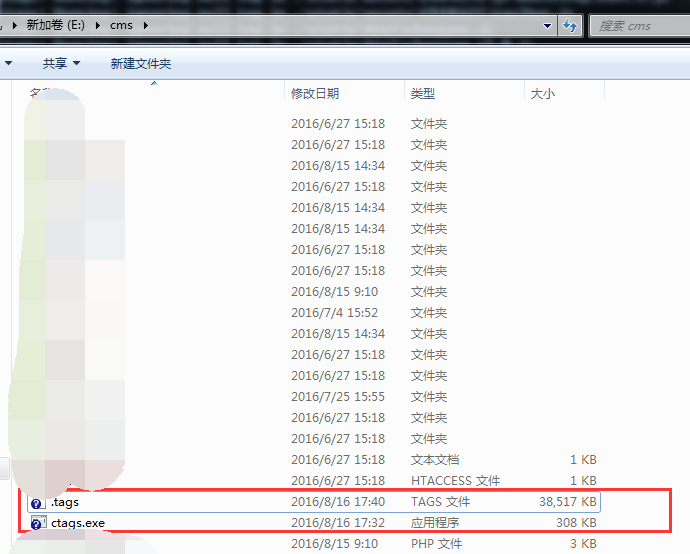Select the .tags file name

(x=65, y=502)
